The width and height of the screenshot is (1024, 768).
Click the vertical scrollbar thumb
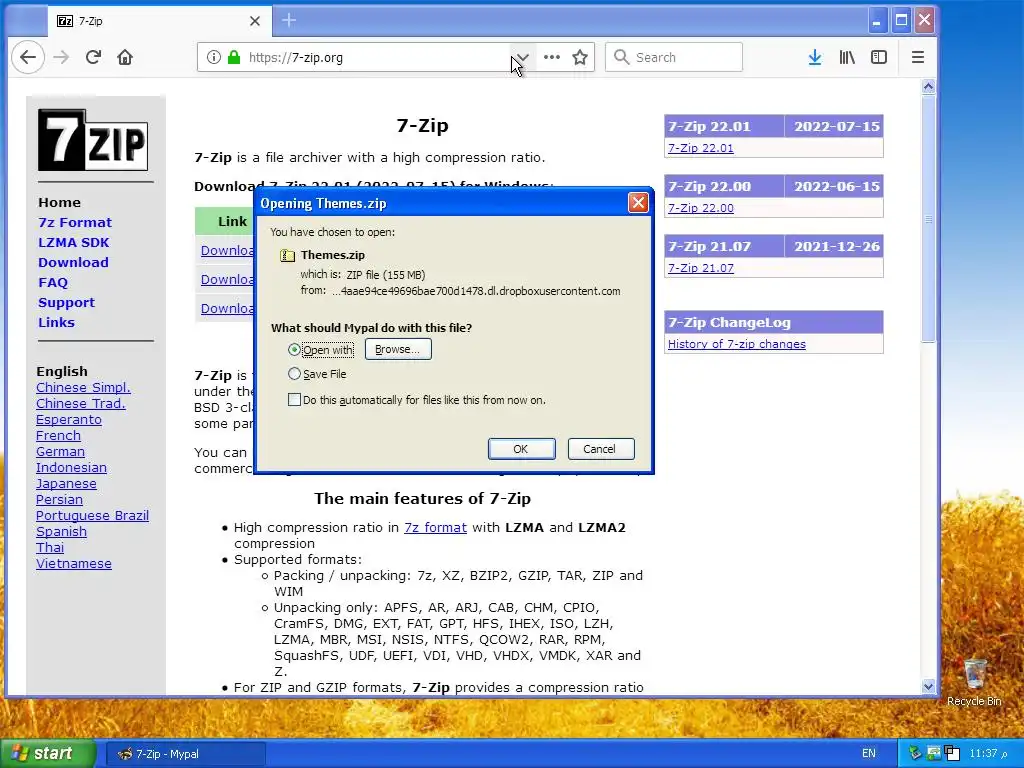[928, 219]
